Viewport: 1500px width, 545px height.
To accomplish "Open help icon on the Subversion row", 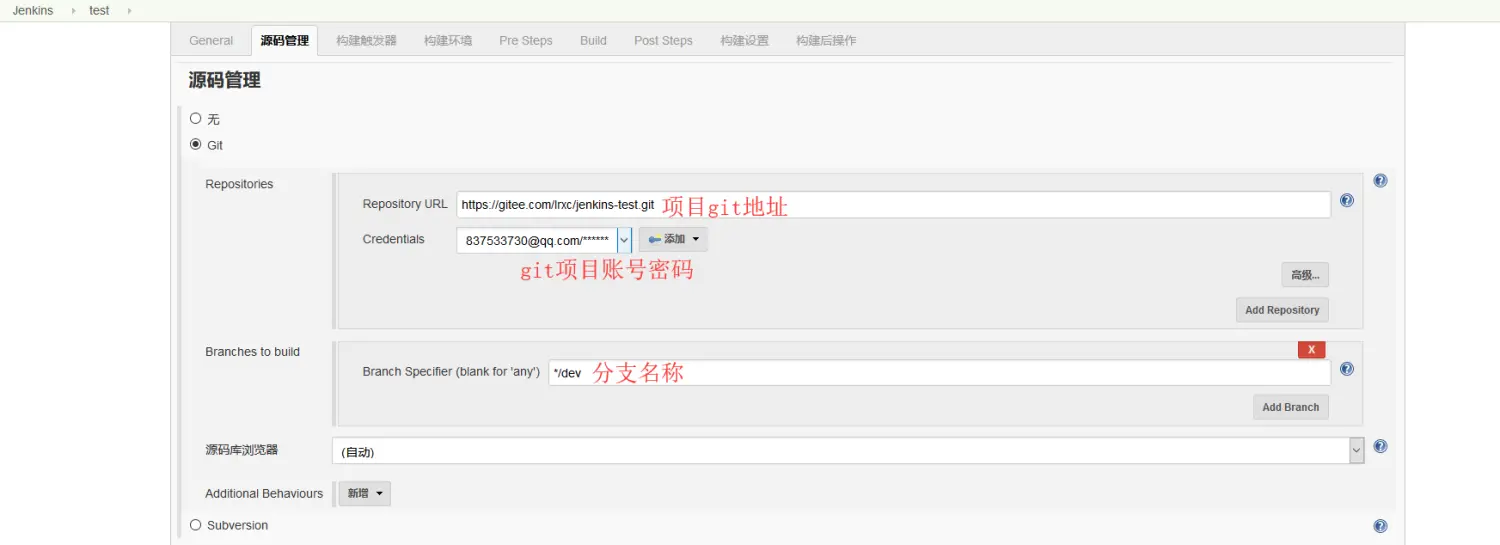I will click(x=1380, y=526).
